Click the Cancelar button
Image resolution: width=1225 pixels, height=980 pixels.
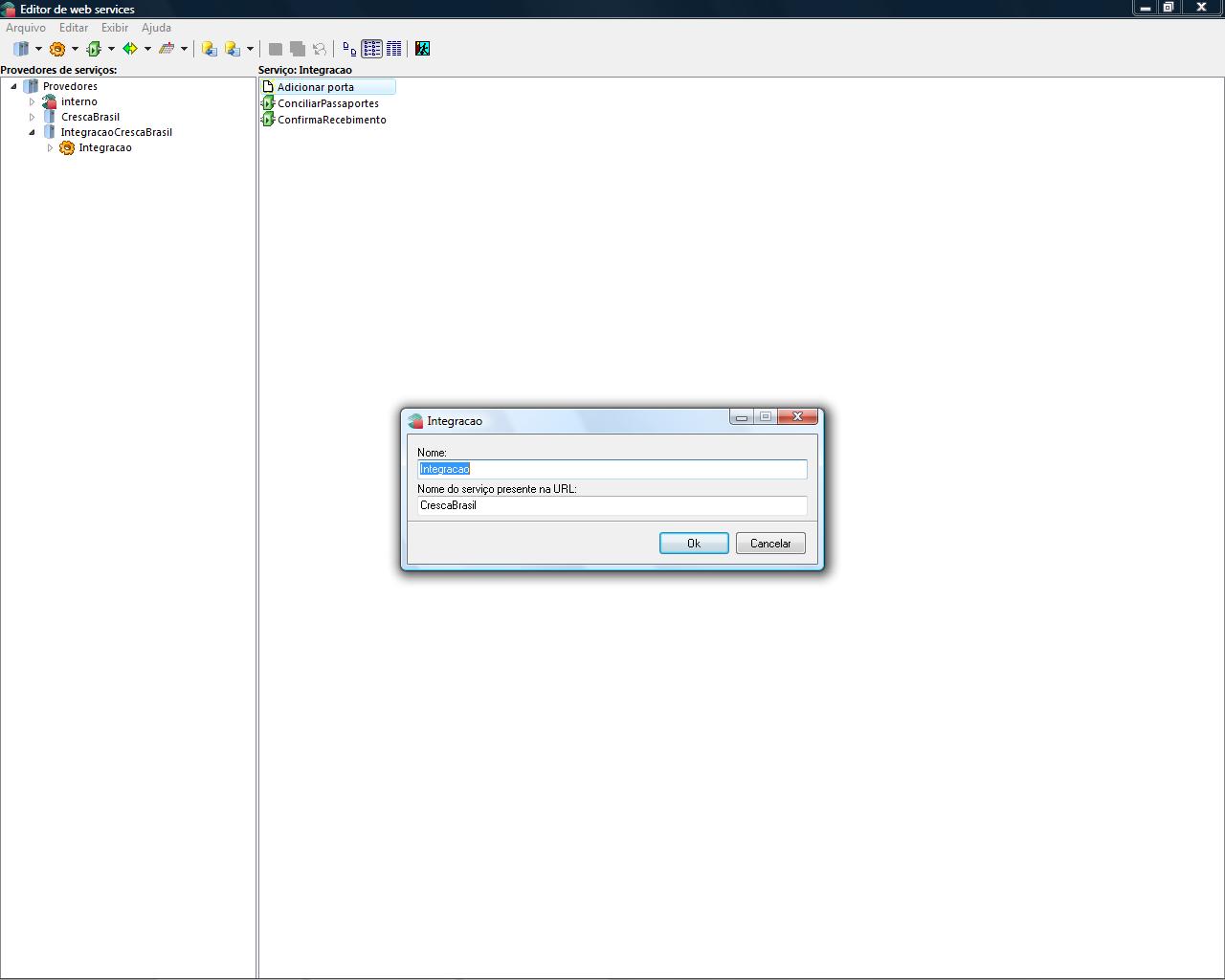770,544
